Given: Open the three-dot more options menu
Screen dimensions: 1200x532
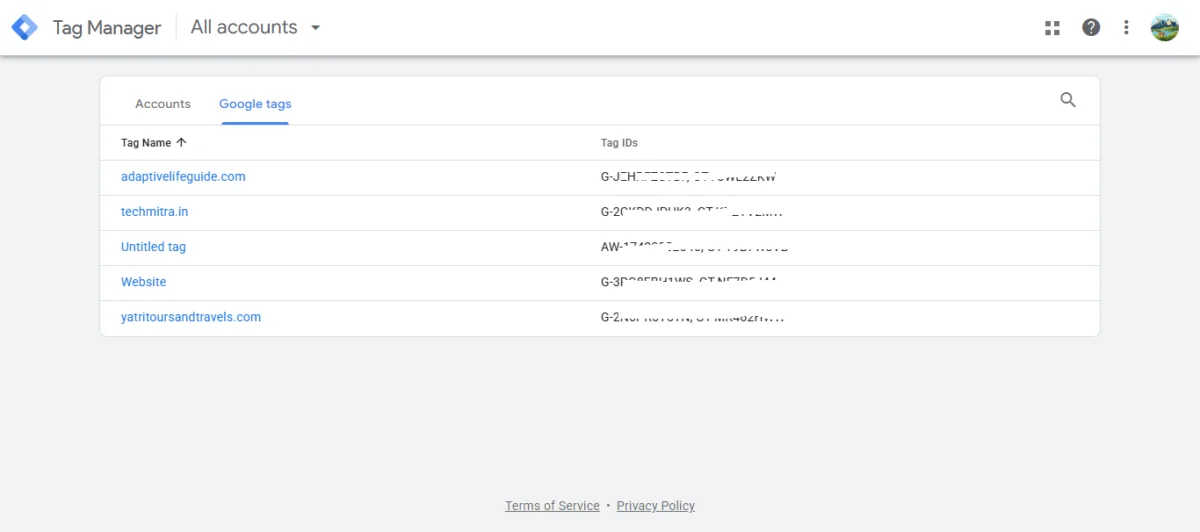Looking at the screenshot, I should pyautogui.click(x=1127, y=28).
